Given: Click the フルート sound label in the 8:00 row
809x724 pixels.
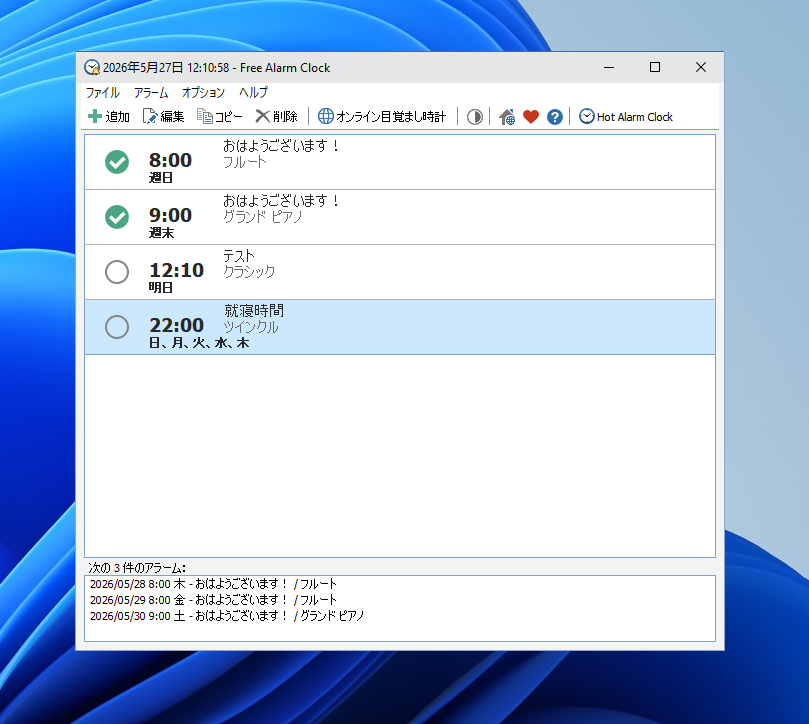Looking at the screenshot, I should 245,162.
